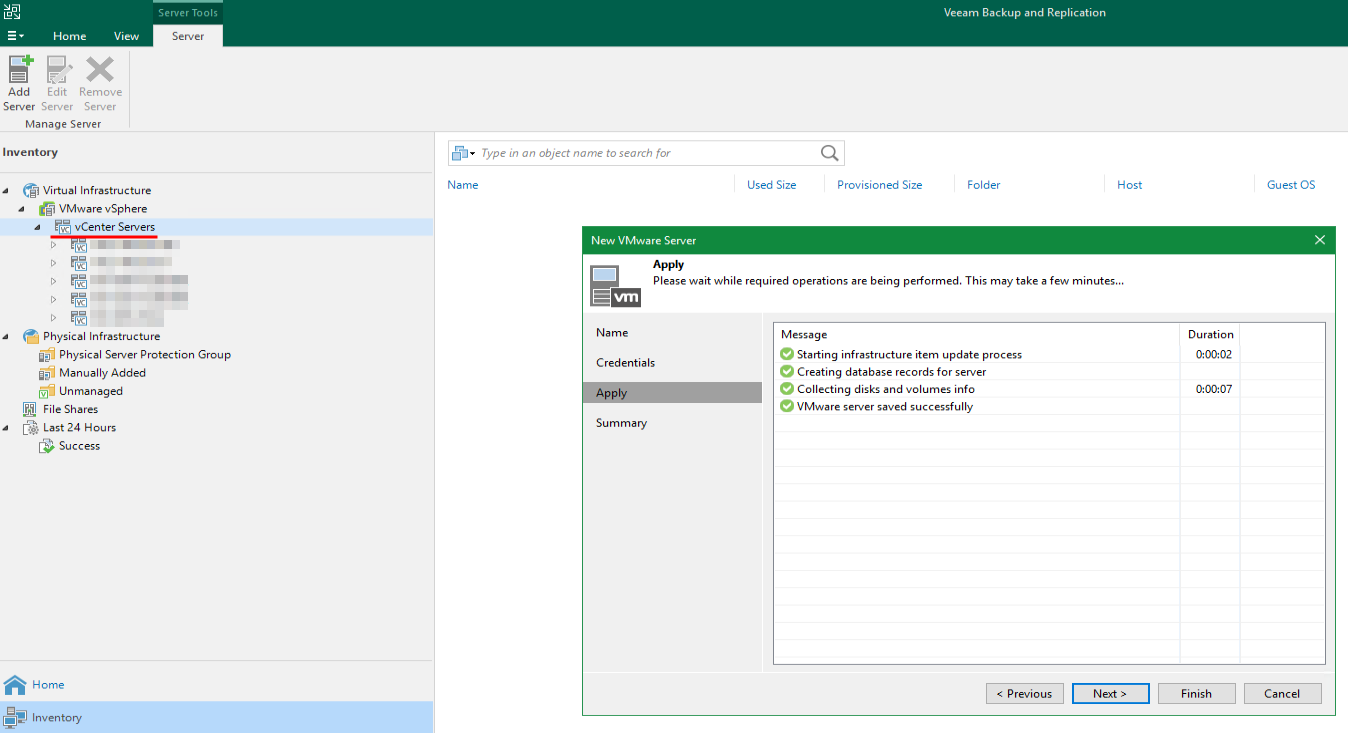This screenshot has height=733, width=1348.
Task: Switch to the Home ribbon tab
Action: coord(70,36)
